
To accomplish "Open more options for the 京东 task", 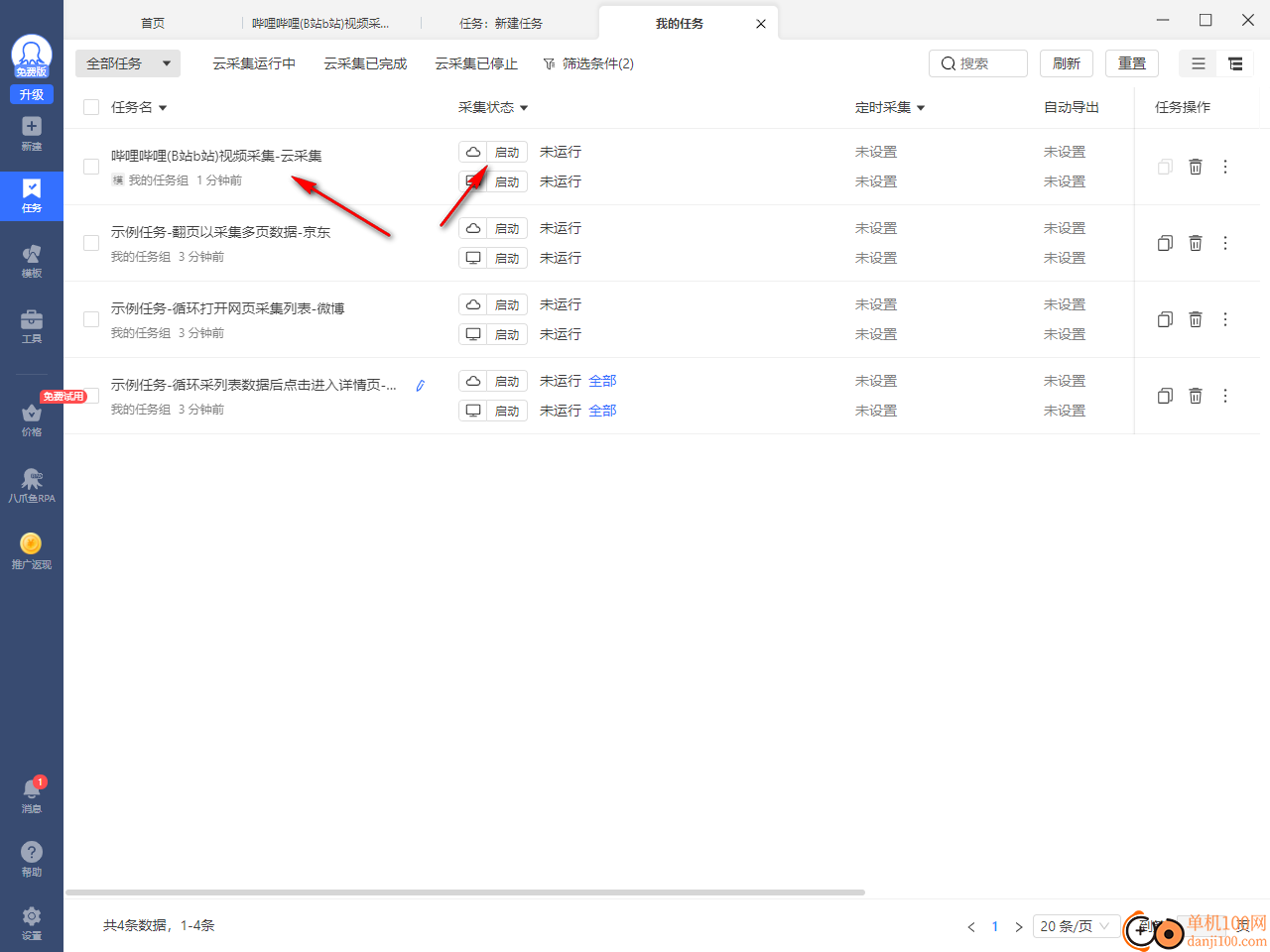I will 1225,243.
